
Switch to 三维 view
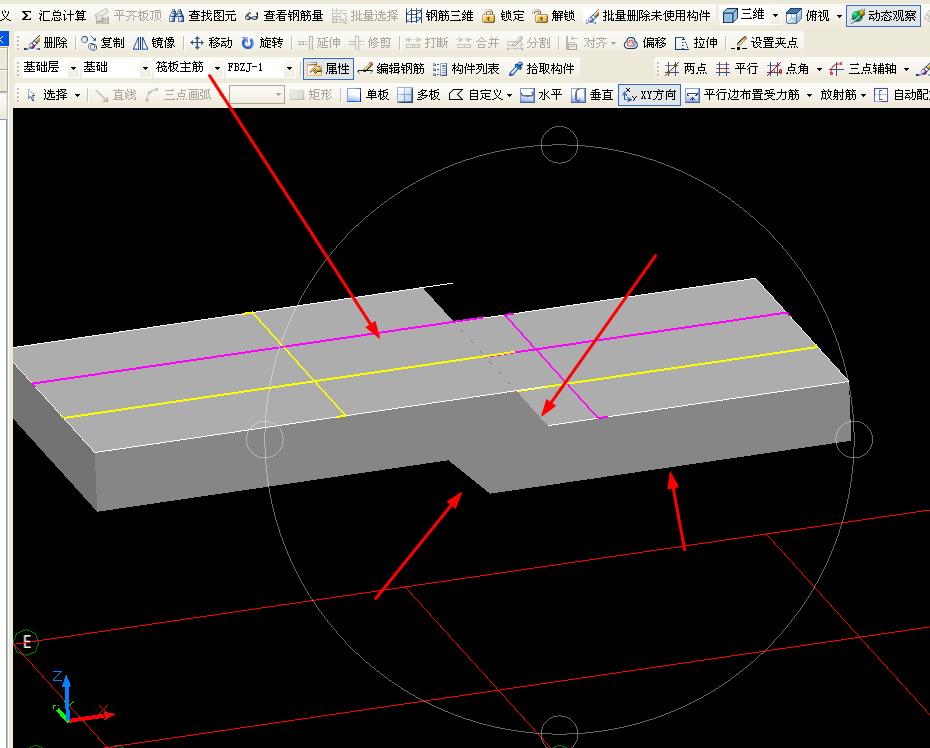[x=744, y=15]
